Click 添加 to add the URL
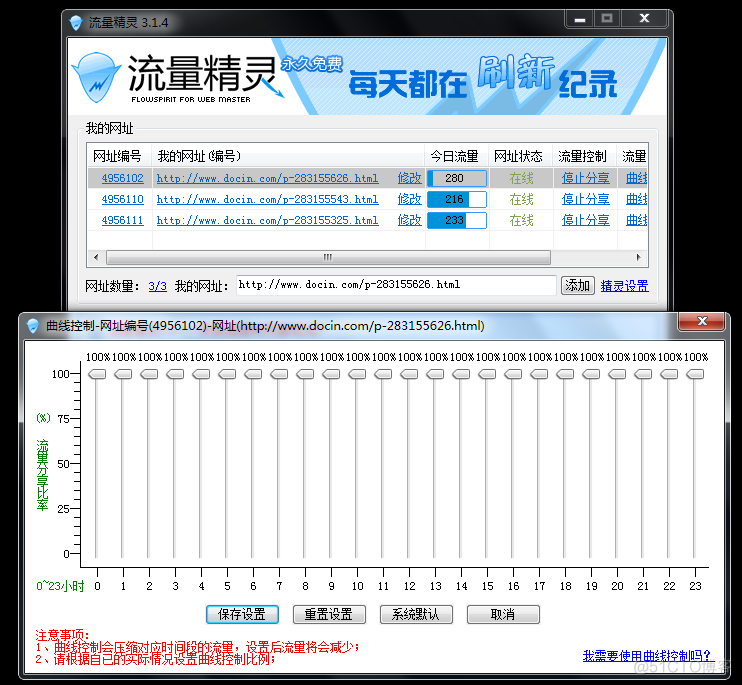The width and height of the screenshot is (742, 685). (577, 285)
